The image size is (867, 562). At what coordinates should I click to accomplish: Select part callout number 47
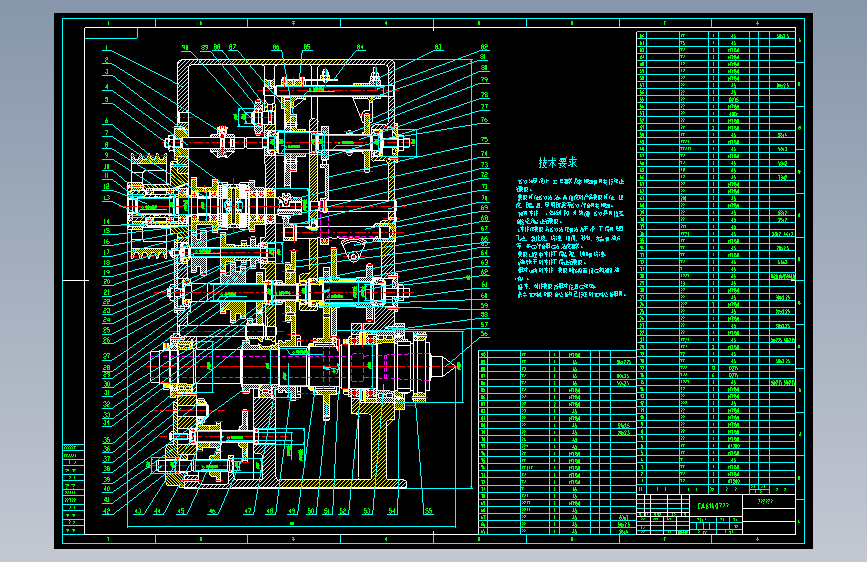point(248,511)
